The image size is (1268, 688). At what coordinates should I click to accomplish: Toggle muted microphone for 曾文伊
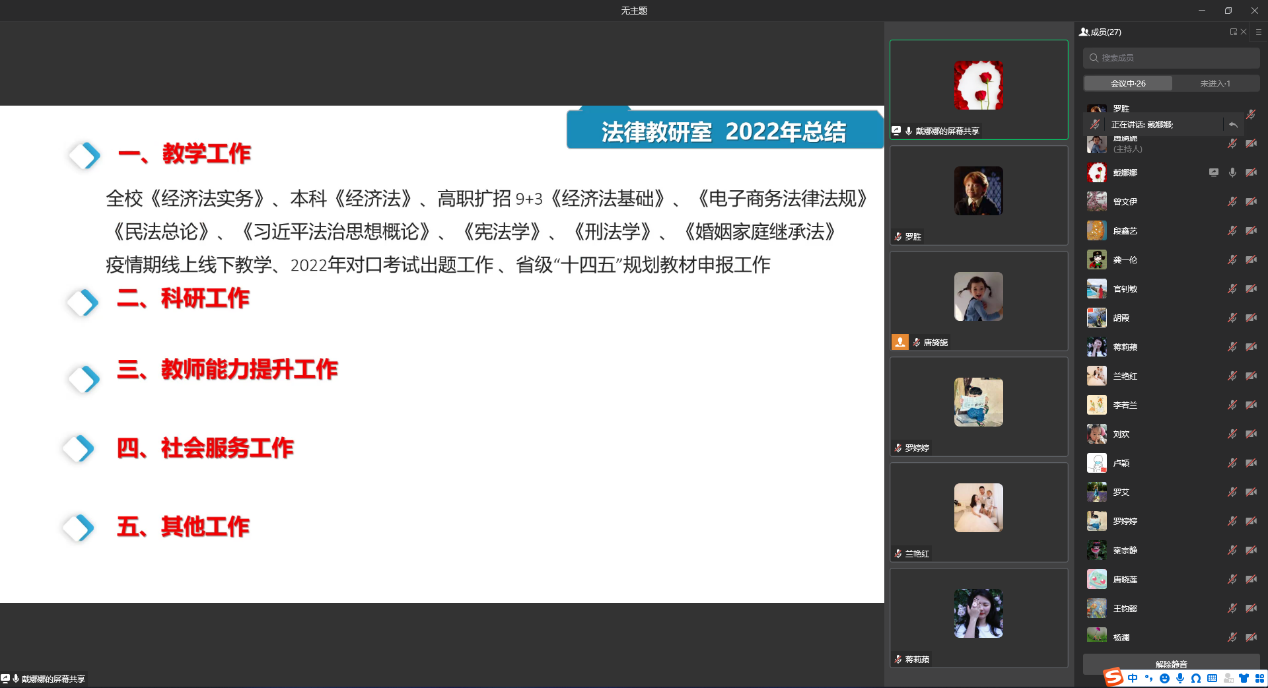(1232, 201)
